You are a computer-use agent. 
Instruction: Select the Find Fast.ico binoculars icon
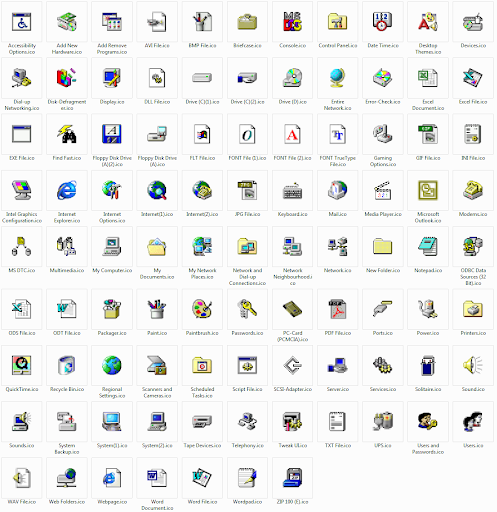click(x=67, y=134)
